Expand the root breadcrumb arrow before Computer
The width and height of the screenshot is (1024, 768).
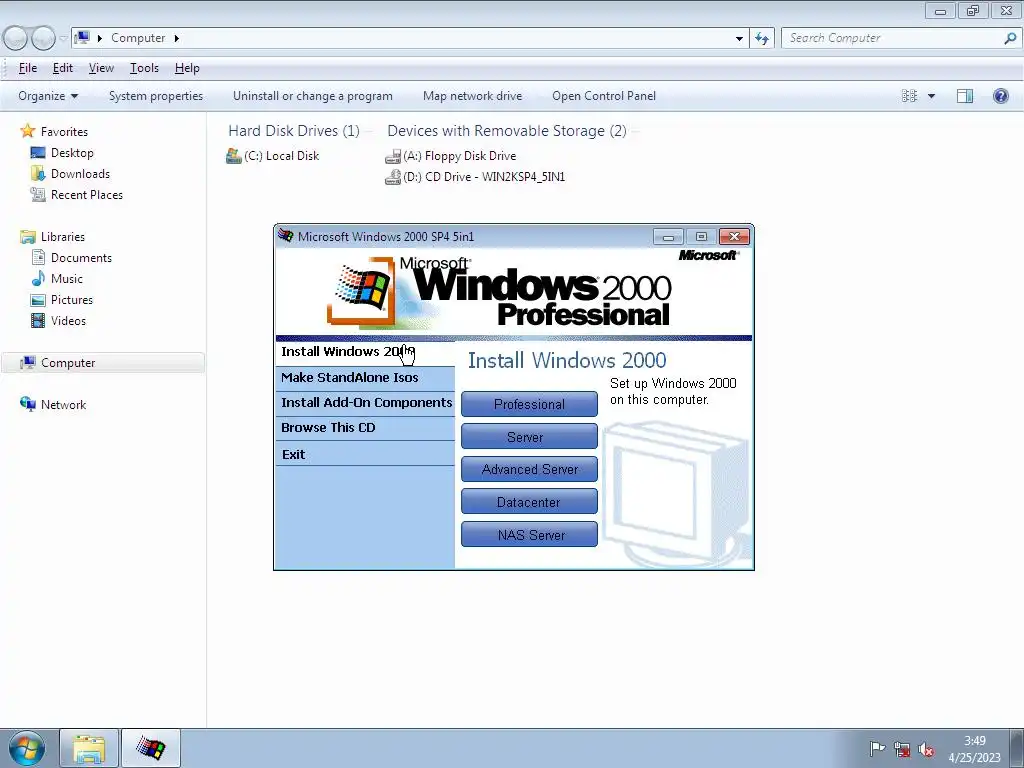click(100, 38)
